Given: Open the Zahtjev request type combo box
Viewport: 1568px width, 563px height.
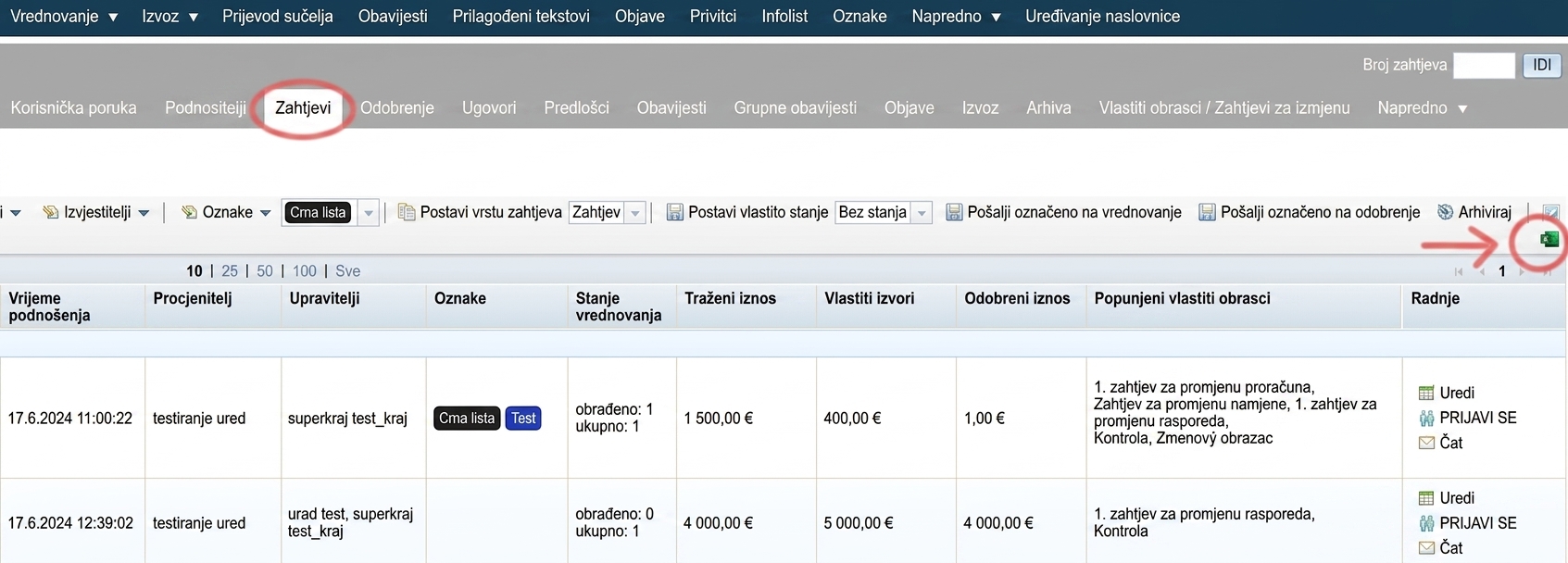Looking at the screenshot, I should [x=635, y=213].
